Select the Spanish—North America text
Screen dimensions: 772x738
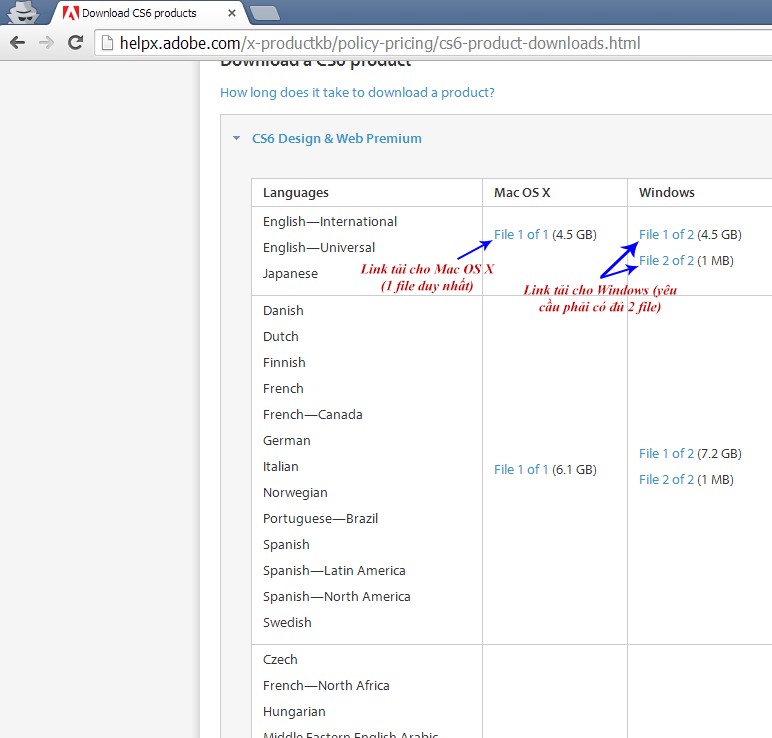(336, 597)
